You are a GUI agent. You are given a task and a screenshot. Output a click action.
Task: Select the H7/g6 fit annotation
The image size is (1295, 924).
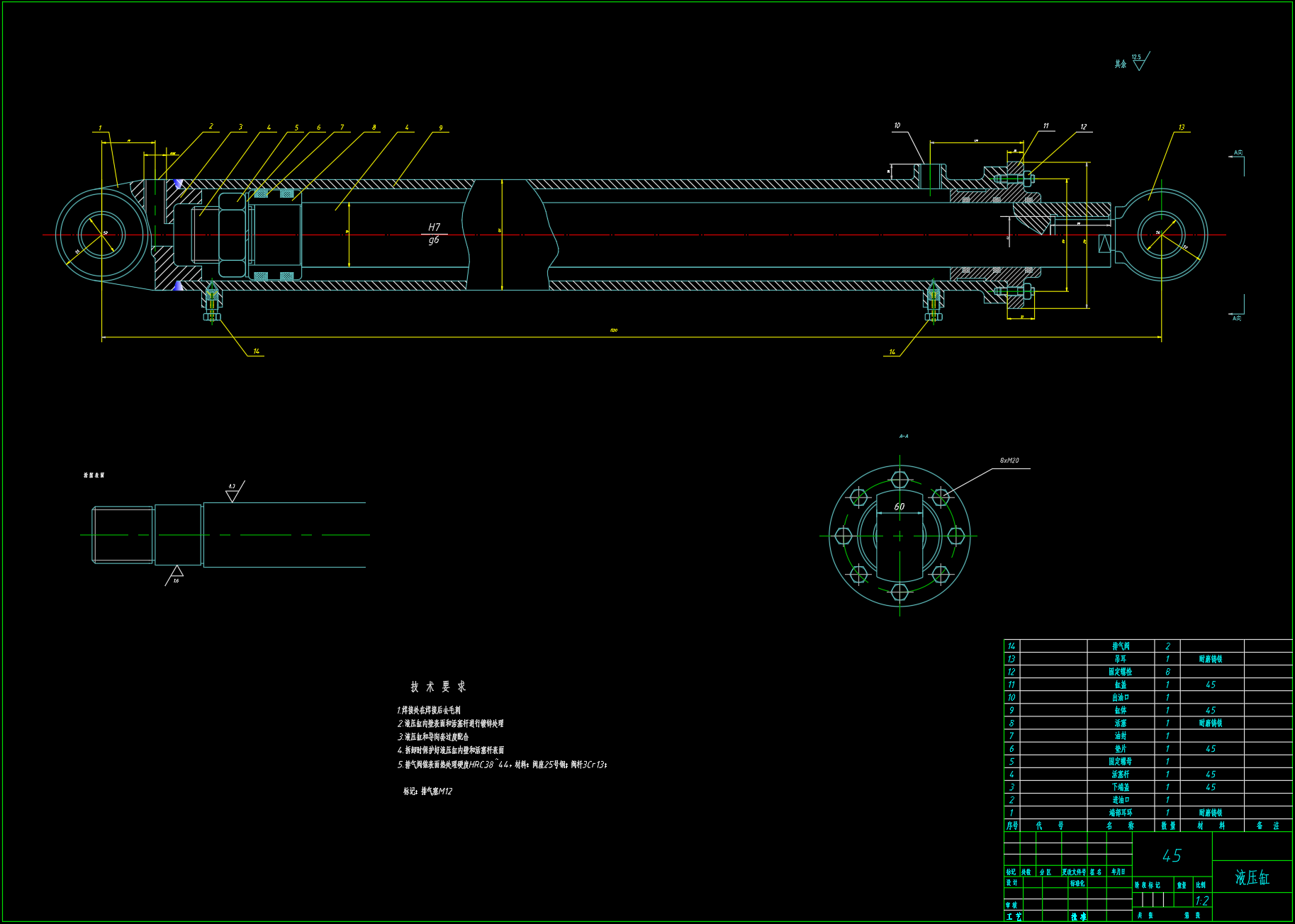[434, 234]
